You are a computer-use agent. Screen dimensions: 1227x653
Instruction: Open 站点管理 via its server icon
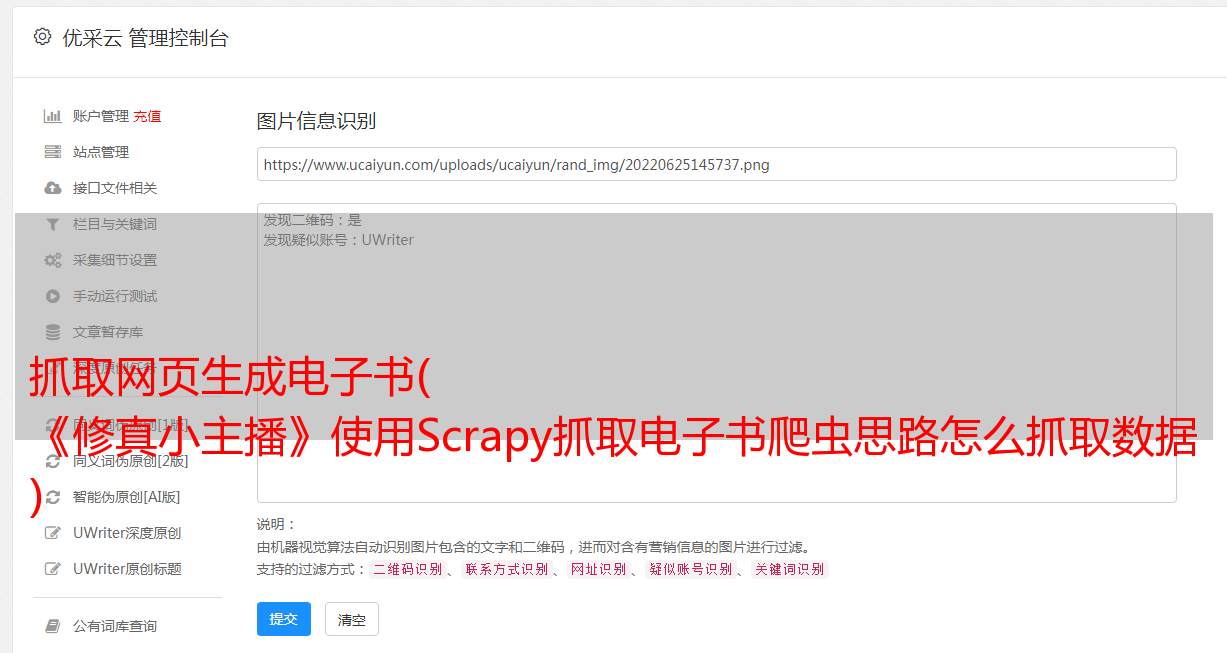click(x=53, y=152)
